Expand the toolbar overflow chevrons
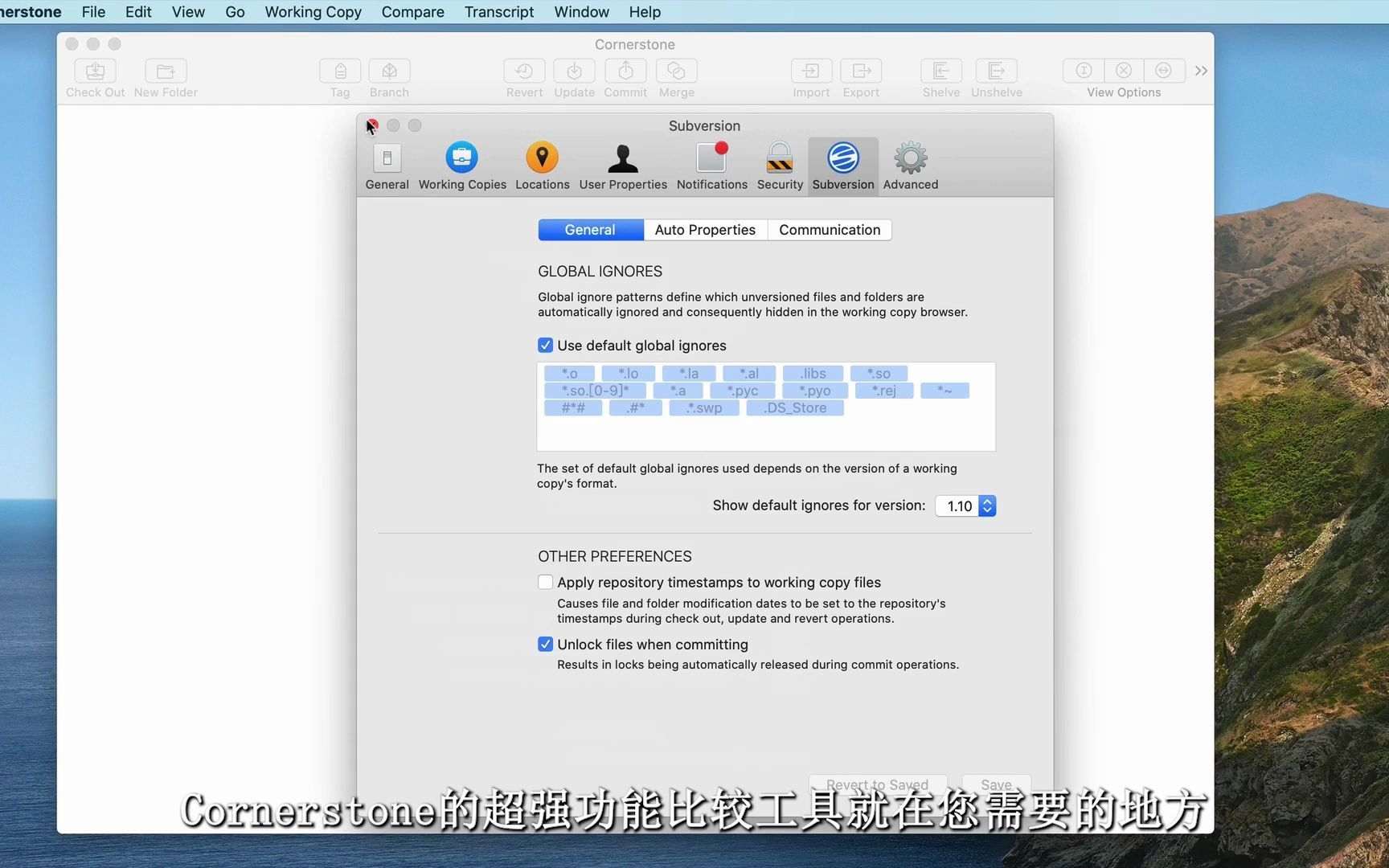Image resolution: width=1389 pixels, height=868 pixels. (1201, 71)
